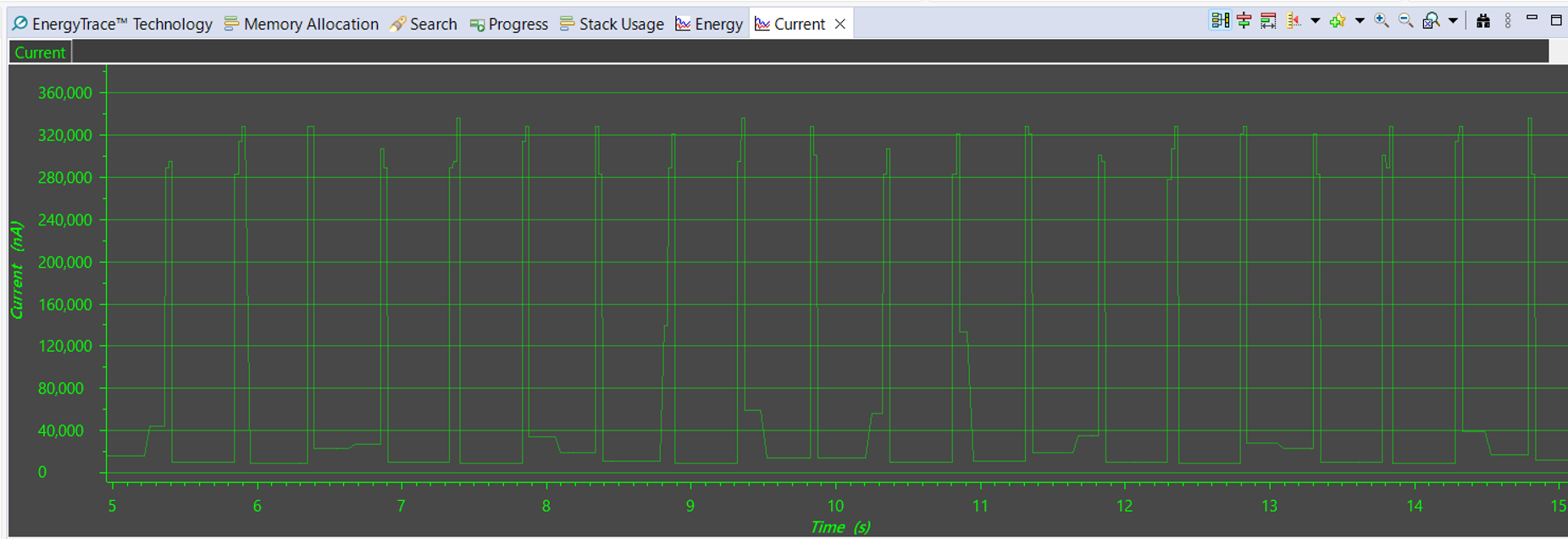Click the red-green align center toolbar icon
The height and width of the screenshot is (539, 1568).
1244,20
